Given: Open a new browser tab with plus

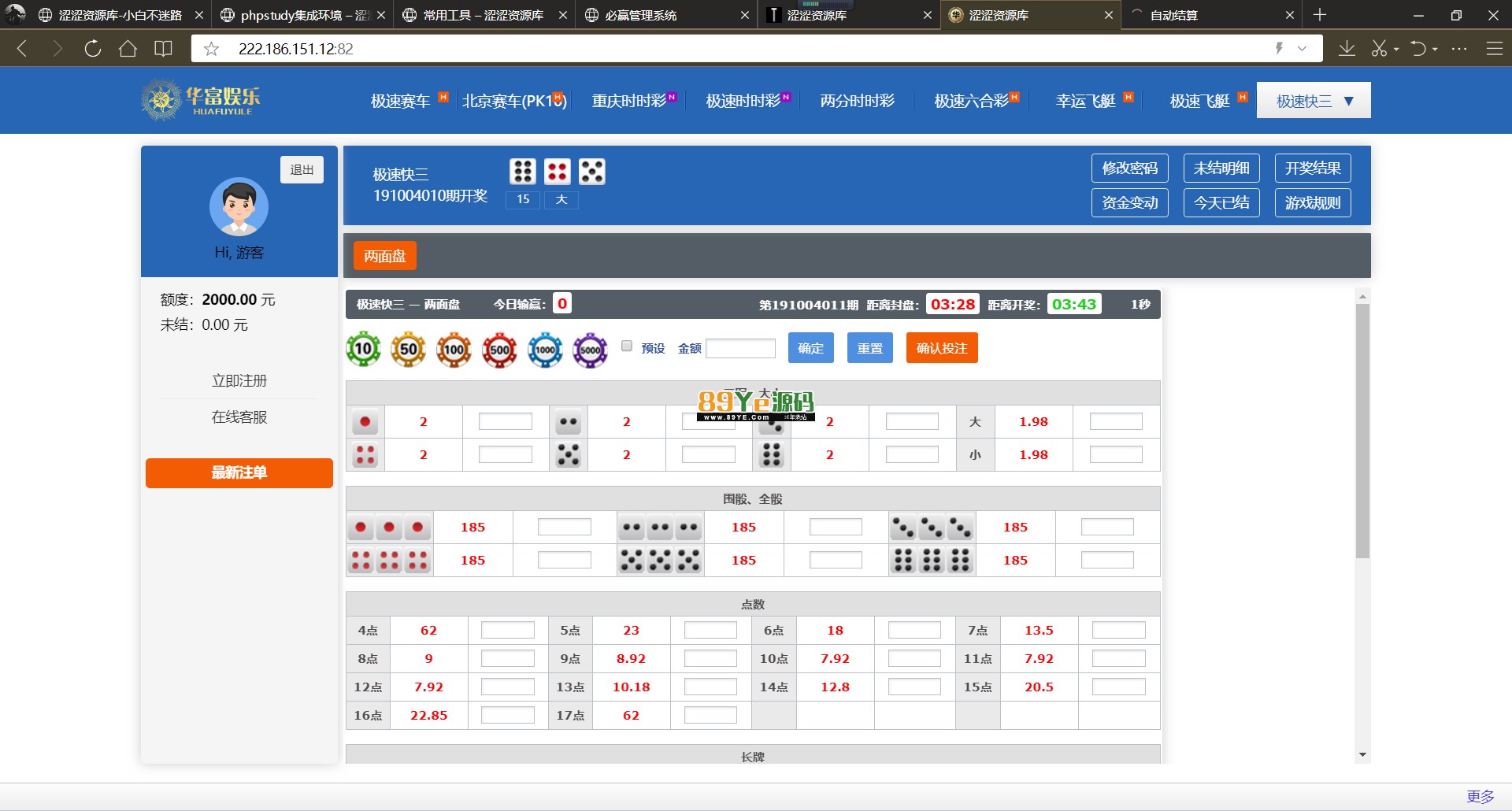Looking at the screenshot, I should pos(1321,15).
